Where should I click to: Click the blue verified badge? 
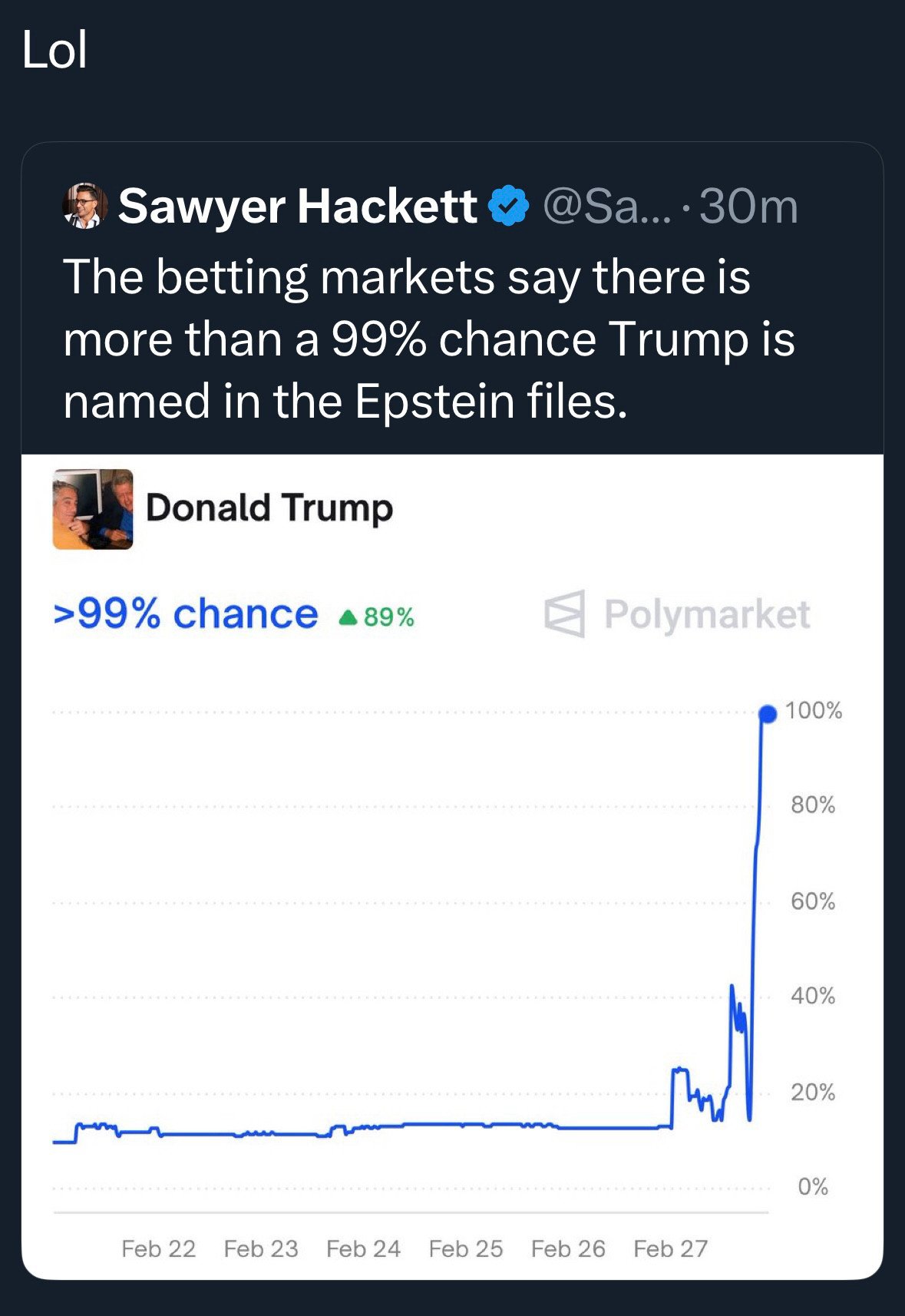(x=509, y=206)
